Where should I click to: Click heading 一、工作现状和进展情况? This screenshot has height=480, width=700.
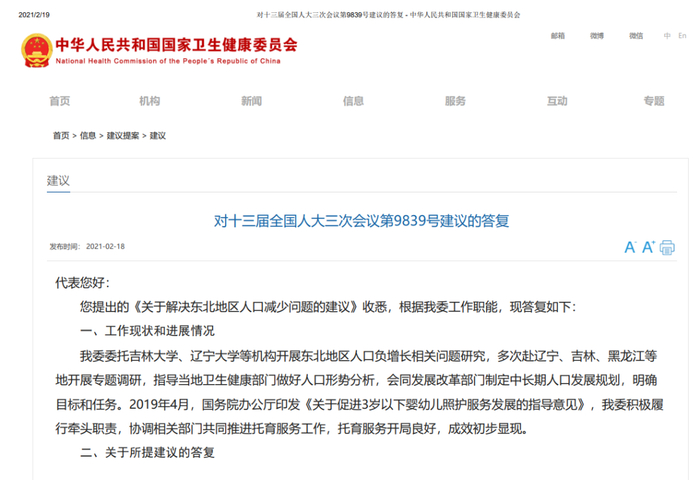[x=147, y=331]
